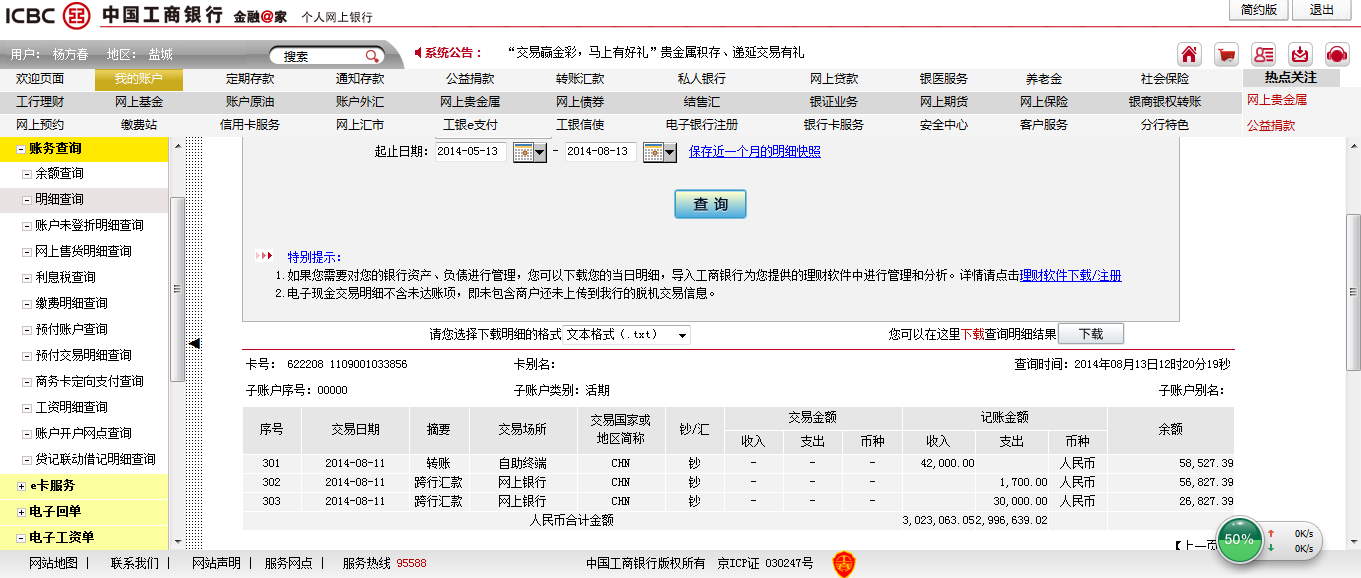This screenshot has height=578, width=1361.
Task: Click the start date input field
Action: click(x=472, y=152)
